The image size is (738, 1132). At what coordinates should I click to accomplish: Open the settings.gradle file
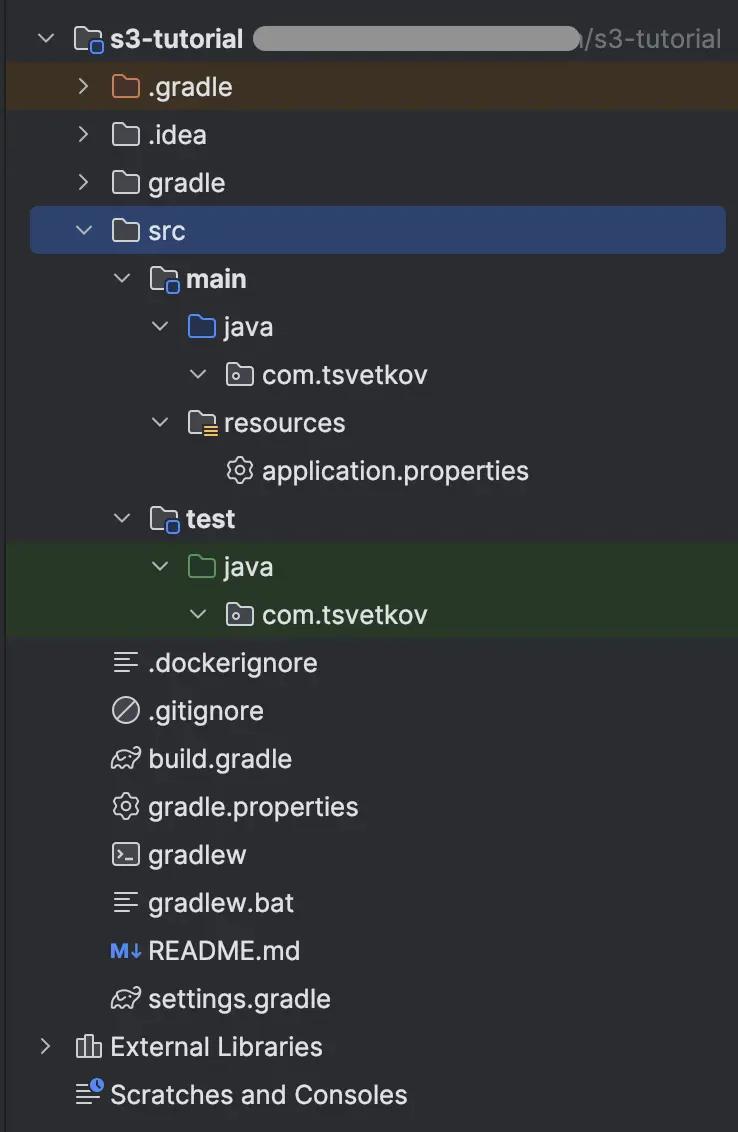click(x=239, y=999)
